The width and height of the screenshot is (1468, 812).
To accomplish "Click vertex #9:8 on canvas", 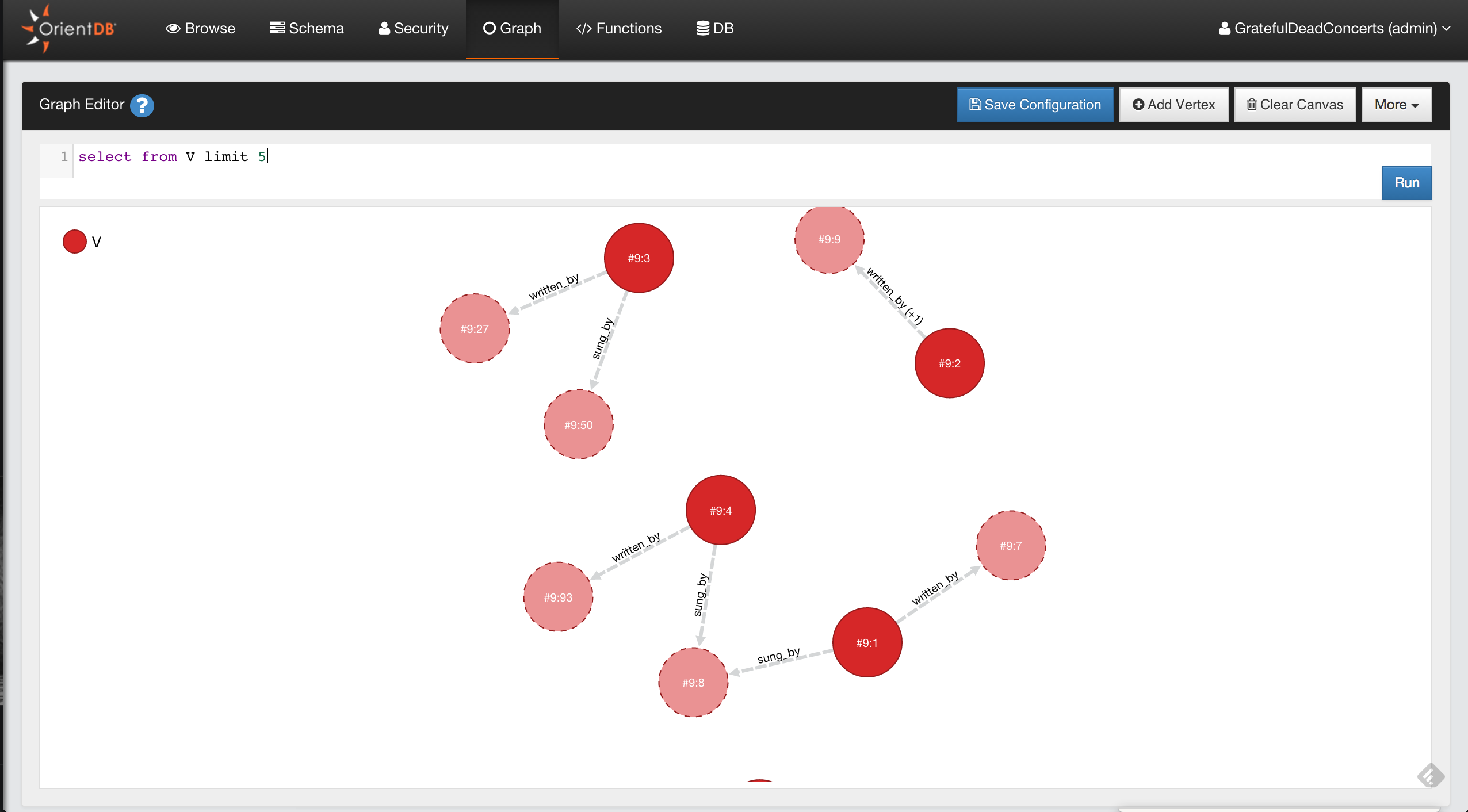I will point(693,683).
